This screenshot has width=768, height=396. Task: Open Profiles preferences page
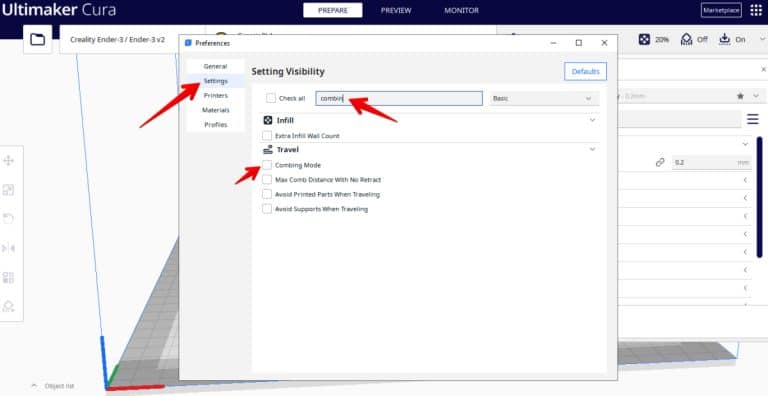216,125
